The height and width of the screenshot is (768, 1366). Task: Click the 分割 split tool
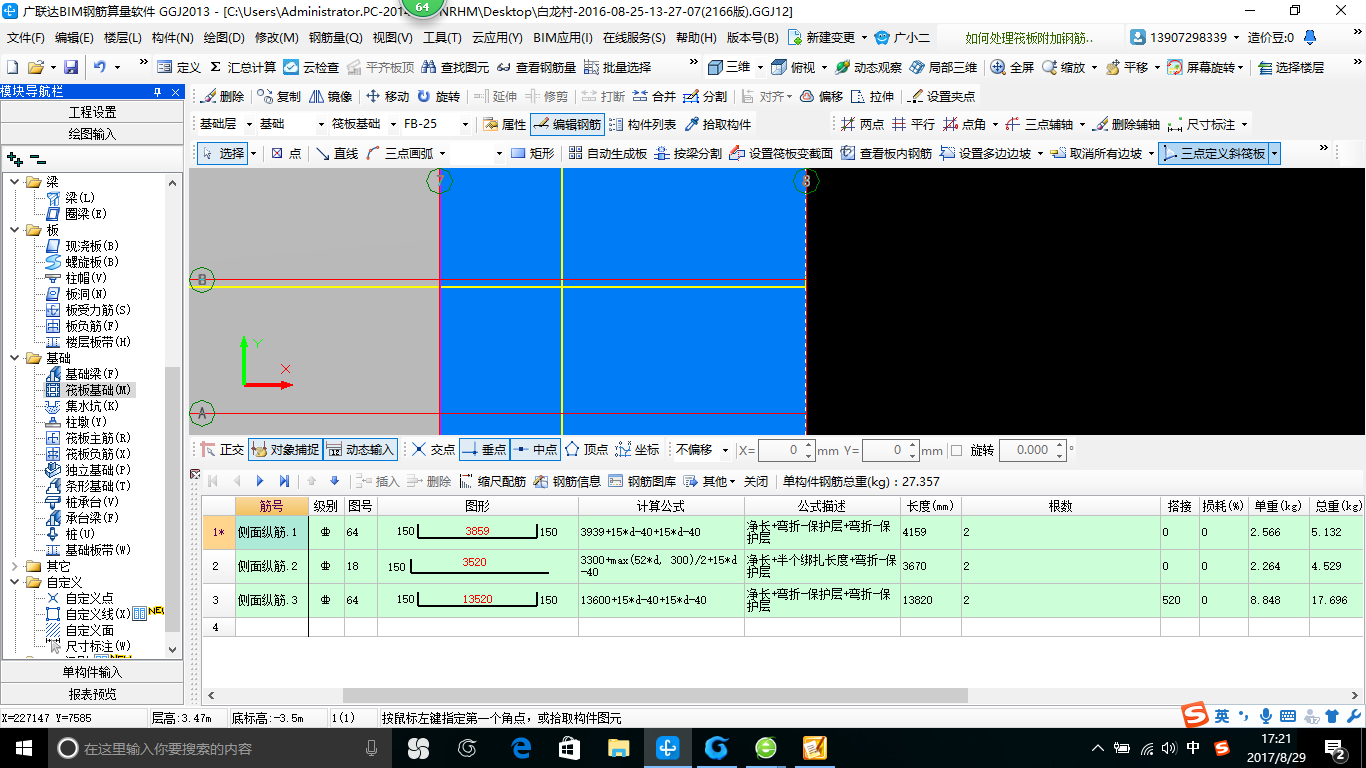[705, 97]
